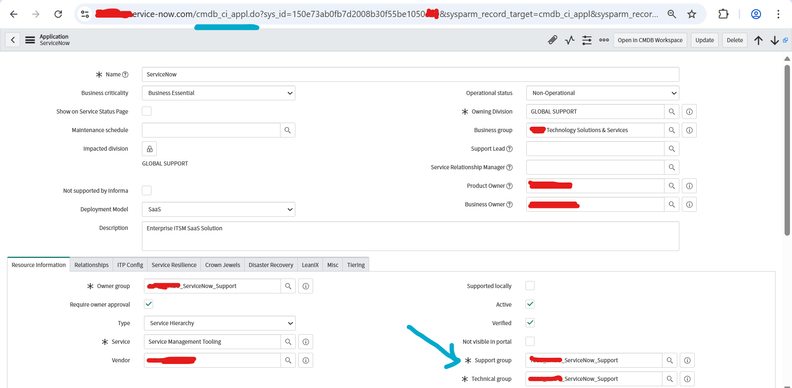Preview Technical group record info icon
Screen dimensions: 792x388
point(687,378)
